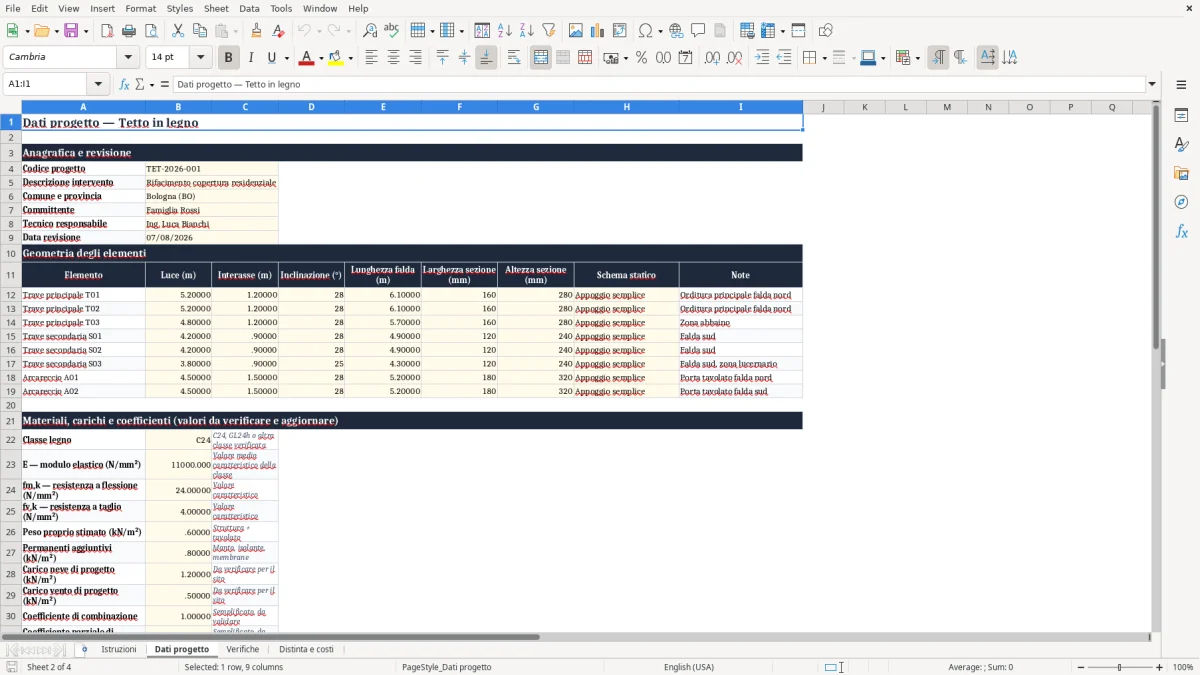Click the zoom slider handle
1200x675 pixels.
click(1120, 667)
